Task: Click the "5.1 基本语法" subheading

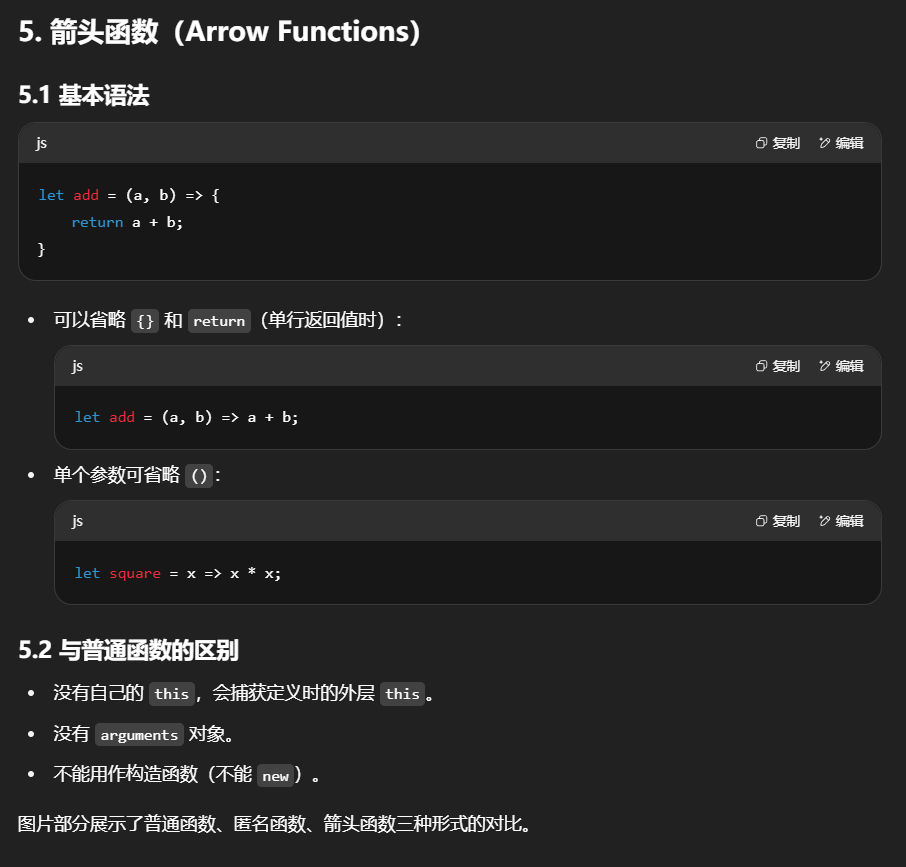Action: click(83, 95)
